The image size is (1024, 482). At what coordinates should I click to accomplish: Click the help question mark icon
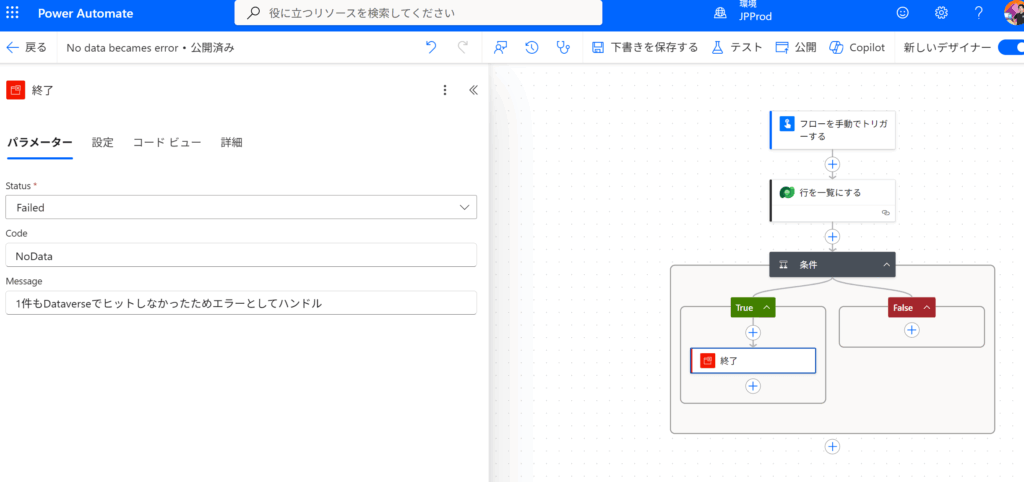tap(978, 13)
